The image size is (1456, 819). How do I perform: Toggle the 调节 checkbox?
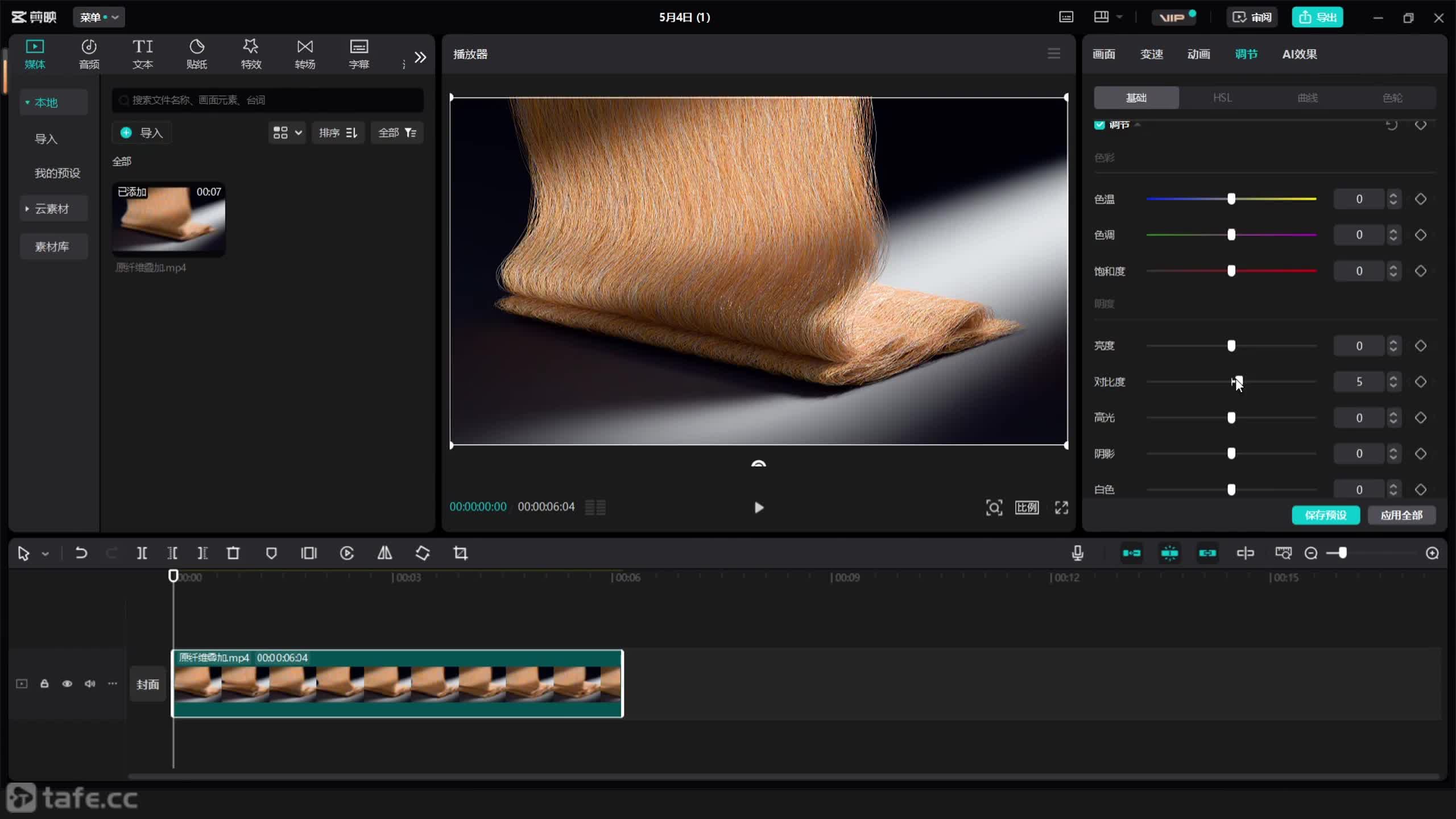pos(1099,125)
